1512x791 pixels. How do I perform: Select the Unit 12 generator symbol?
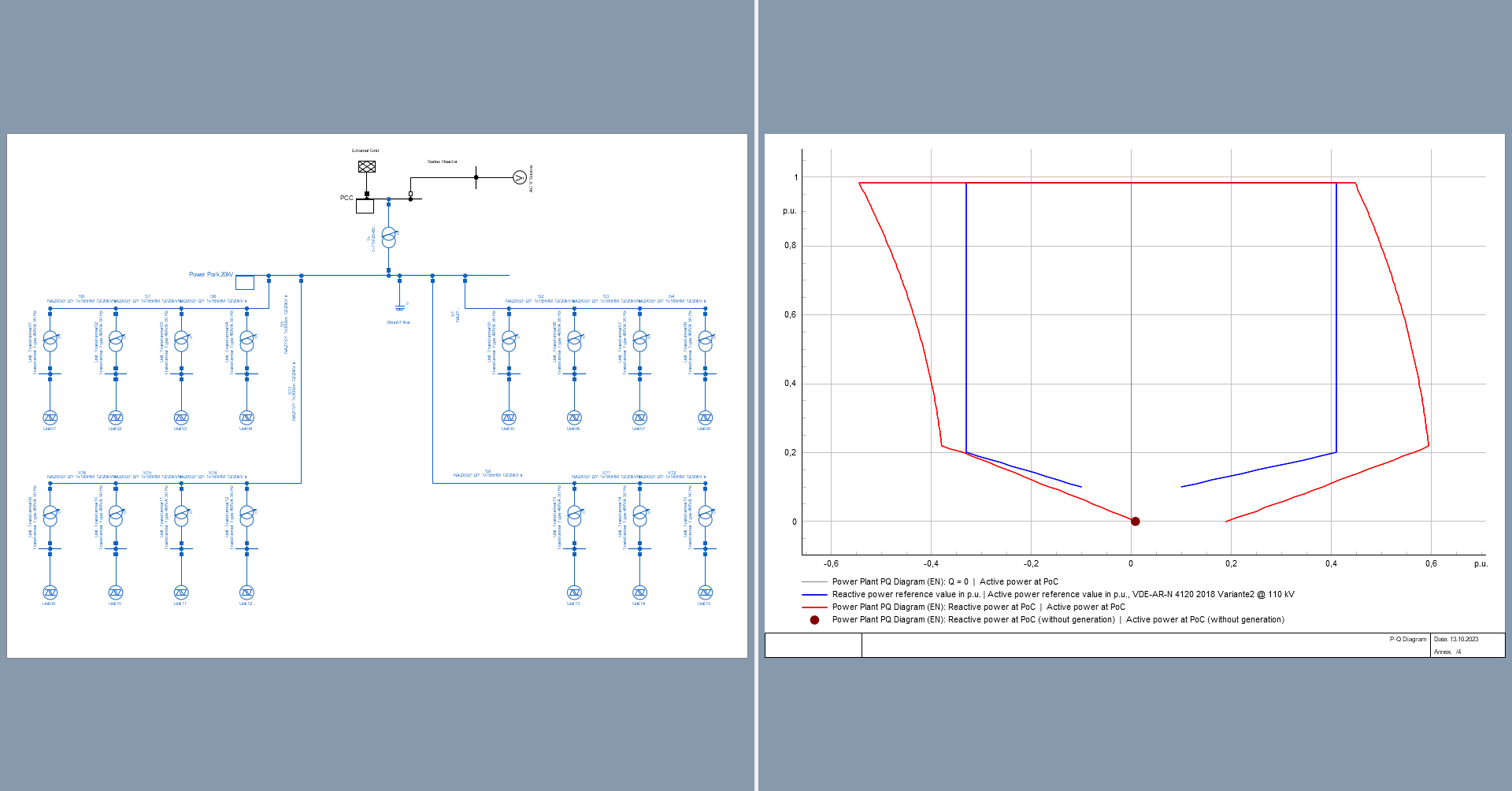246,592
